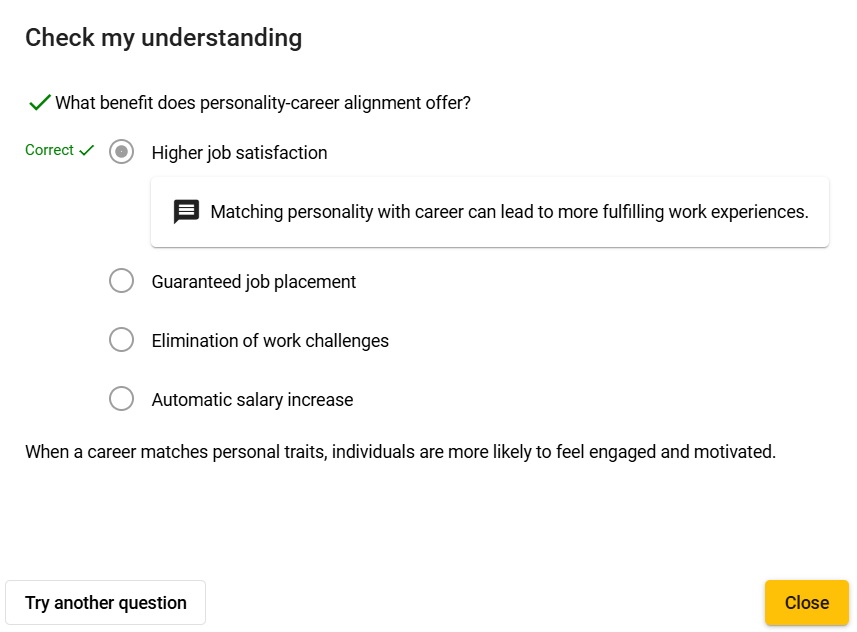The image size is (857, 632).
Task: Click the question asking about personality-career alignment benefit
Action: [x=263, y=102]
